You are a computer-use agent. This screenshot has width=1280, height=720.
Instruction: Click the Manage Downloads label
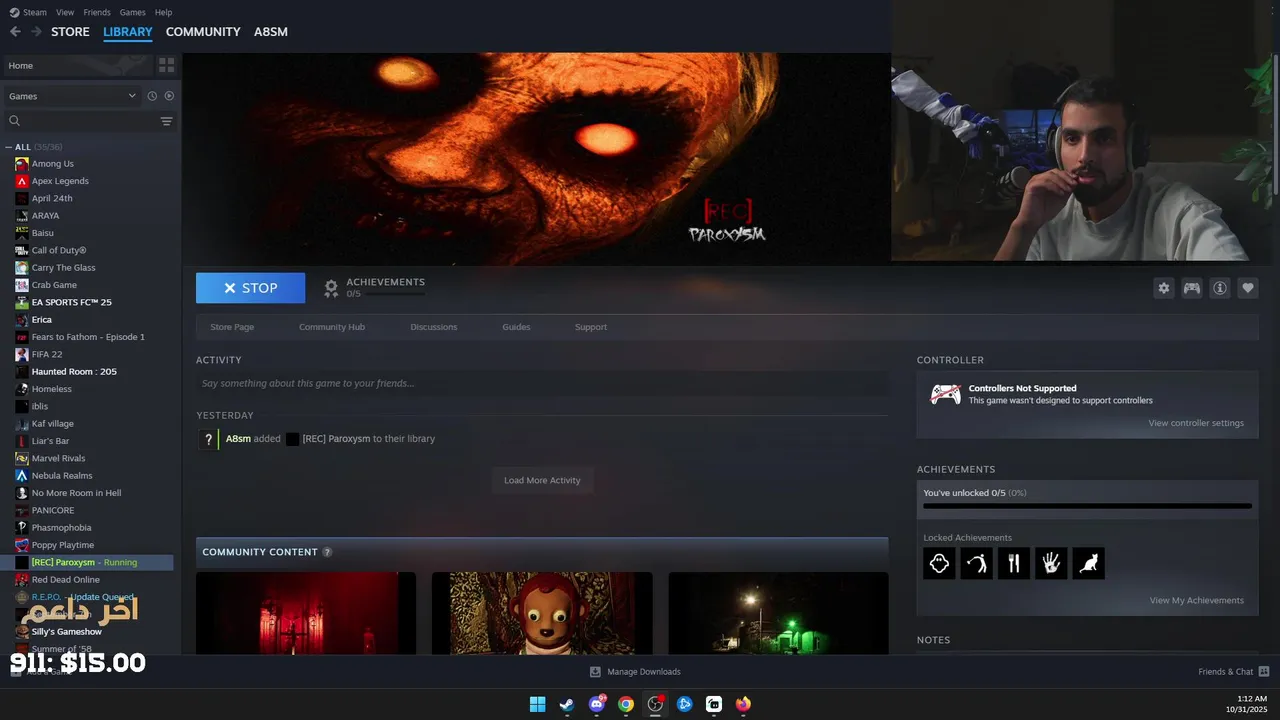644,671
